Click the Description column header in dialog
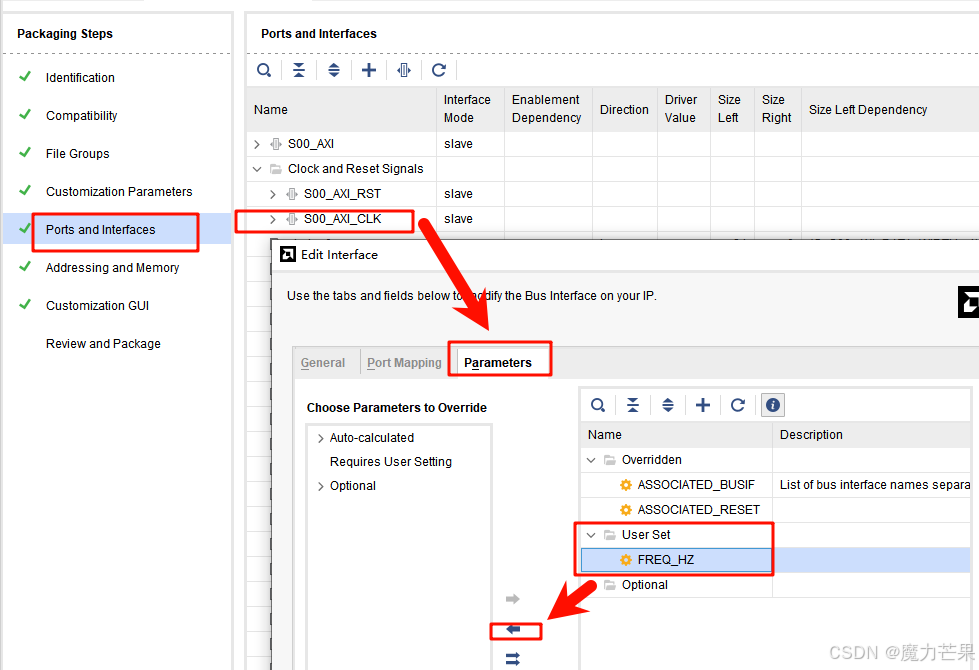979x670 pixels. pyautogui.click(x=872, y=435)
